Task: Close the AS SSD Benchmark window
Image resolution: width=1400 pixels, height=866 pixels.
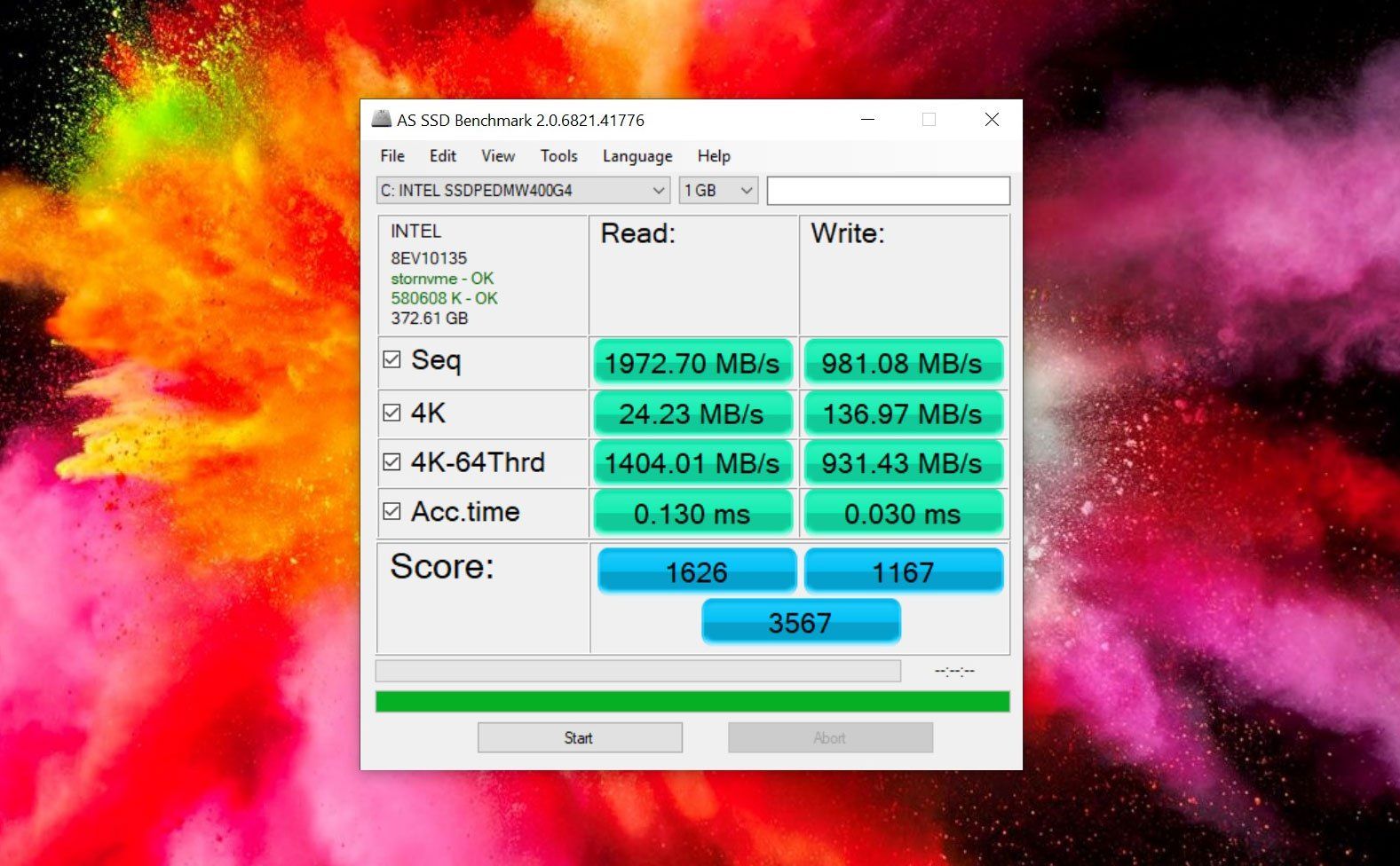Action: (992, 119)
